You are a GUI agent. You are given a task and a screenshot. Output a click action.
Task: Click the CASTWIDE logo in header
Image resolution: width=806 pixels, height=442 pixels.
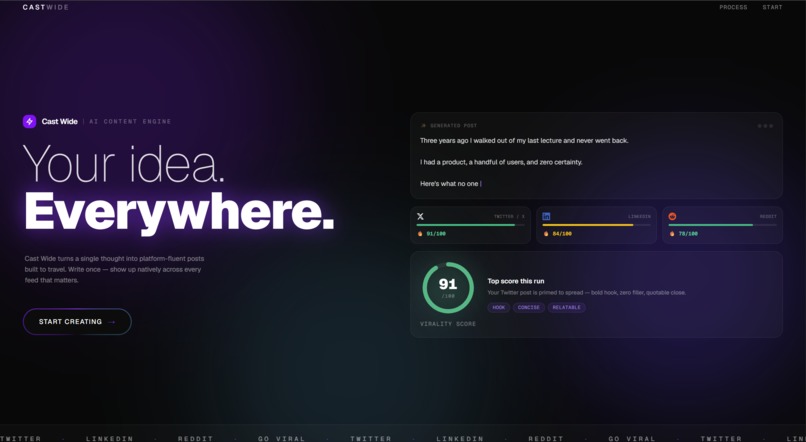point(46,7)
